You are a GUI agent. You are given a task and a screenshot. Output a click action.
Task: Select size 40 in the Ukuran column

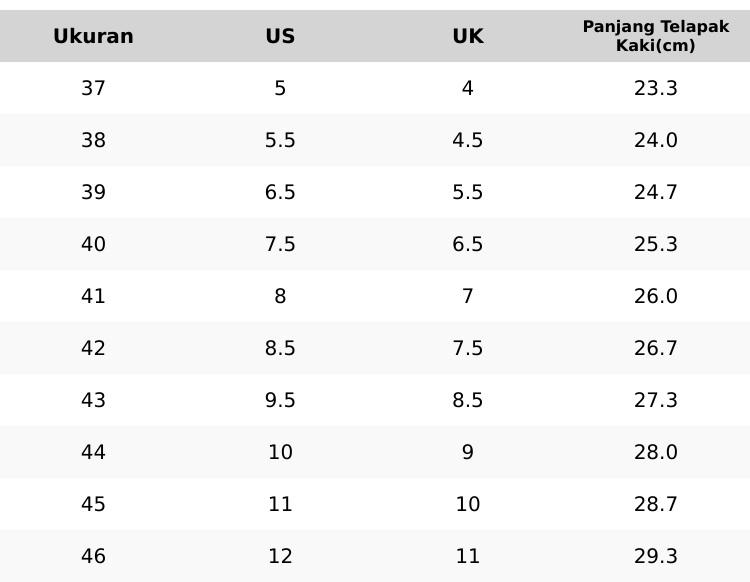[x=93, y=244]
